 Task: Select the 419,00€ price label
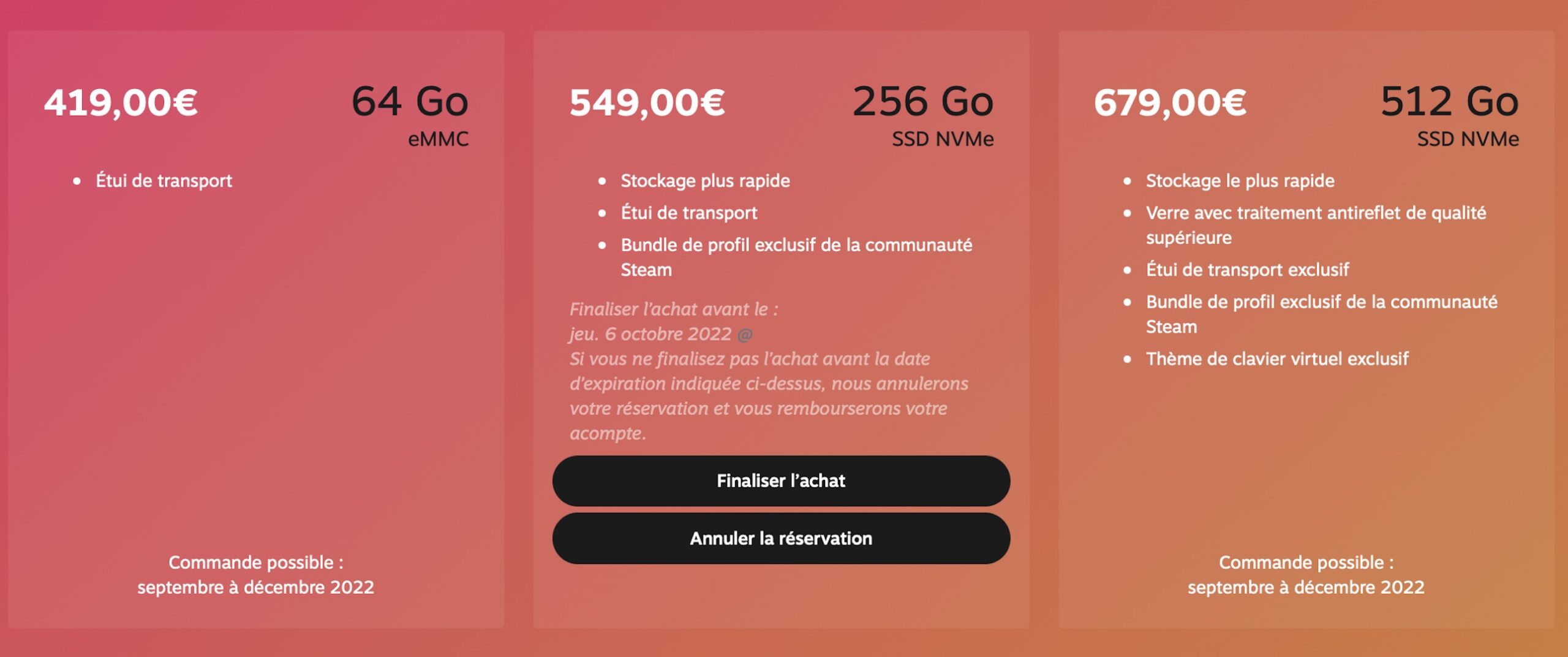(121, 102)
